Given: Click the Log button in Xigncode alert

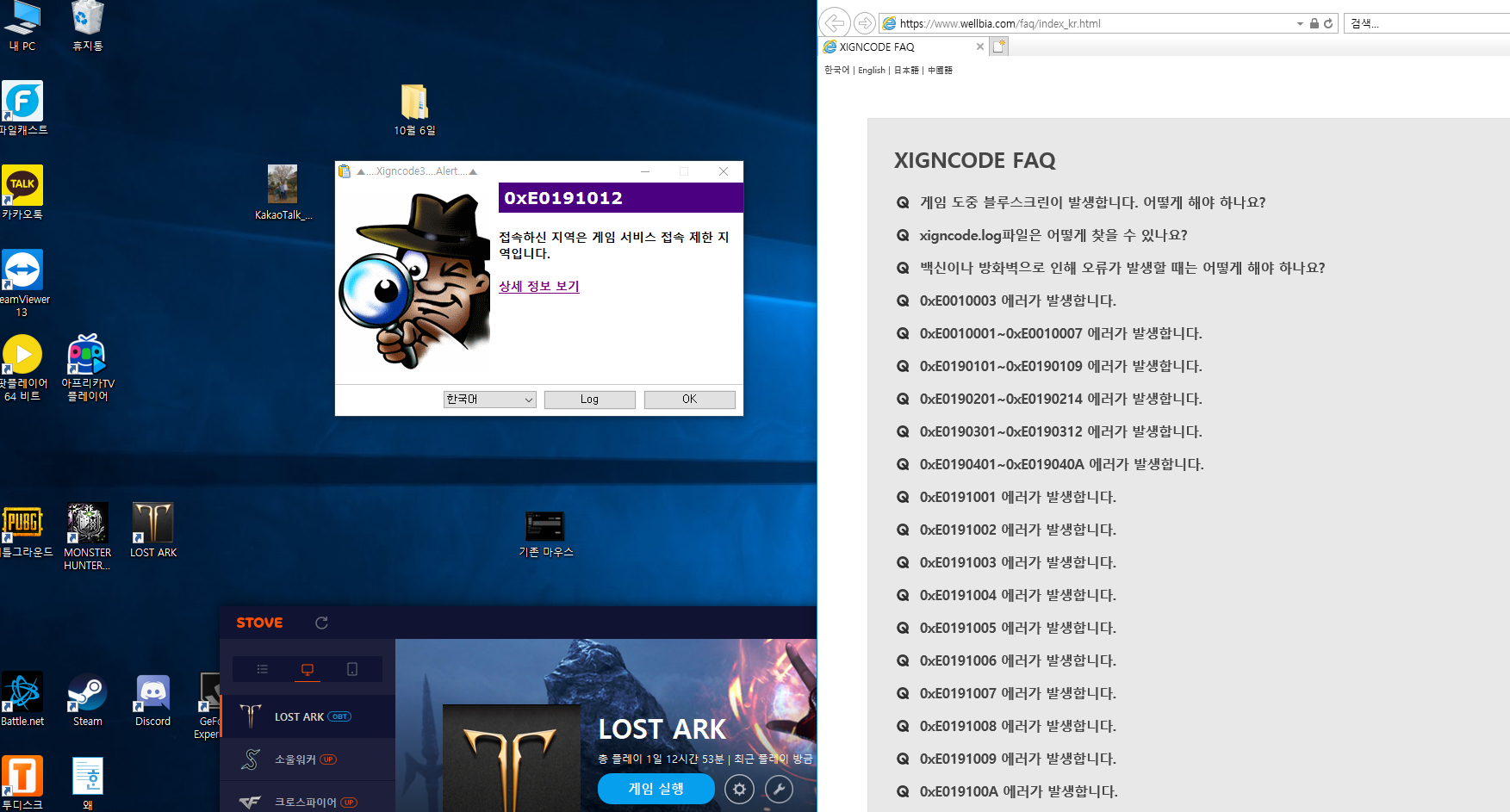Looking at the screenshot, I should click(x=590, y=400).
